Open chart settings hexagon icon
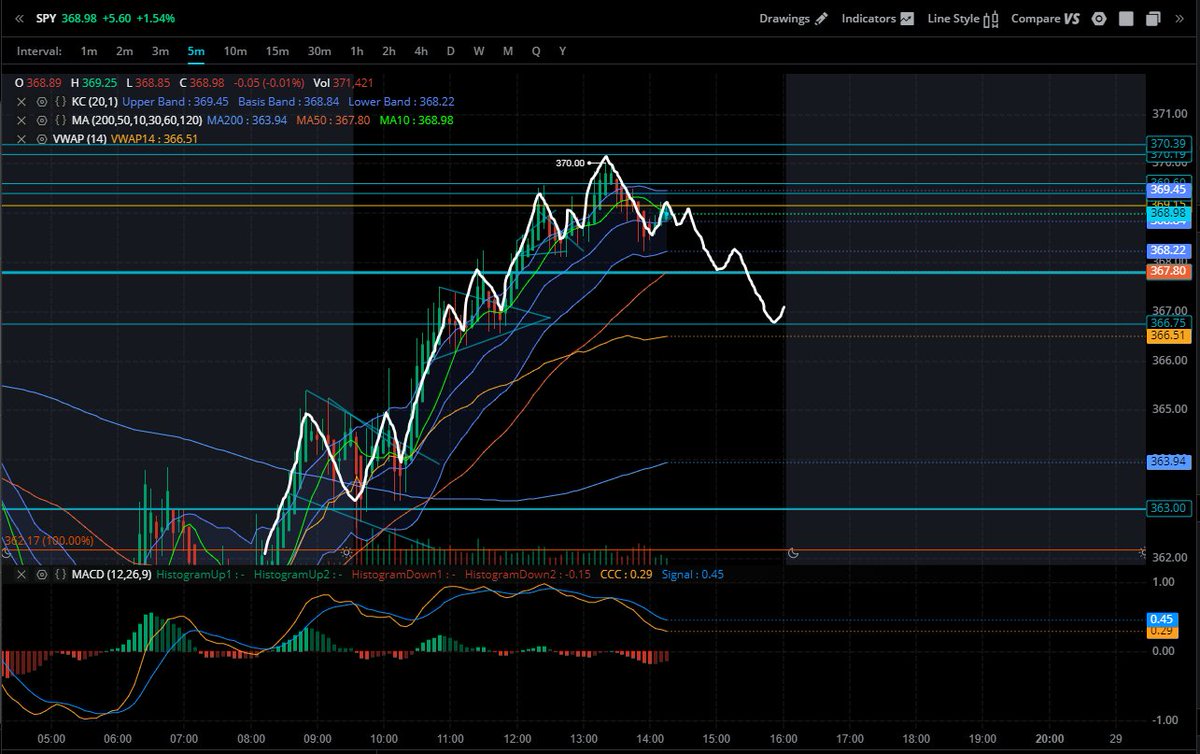The height and width of the screenshot is (754, 1200). (x=1099, y=18)
